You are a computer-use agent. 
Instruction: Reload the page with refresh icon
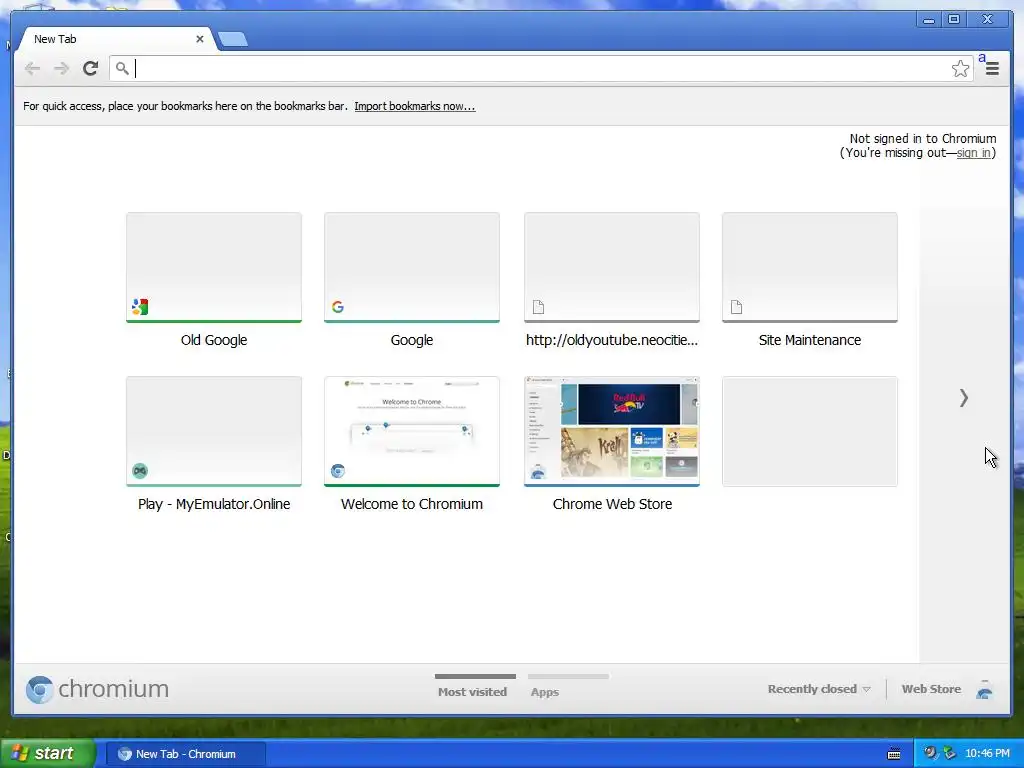(91, 68)
